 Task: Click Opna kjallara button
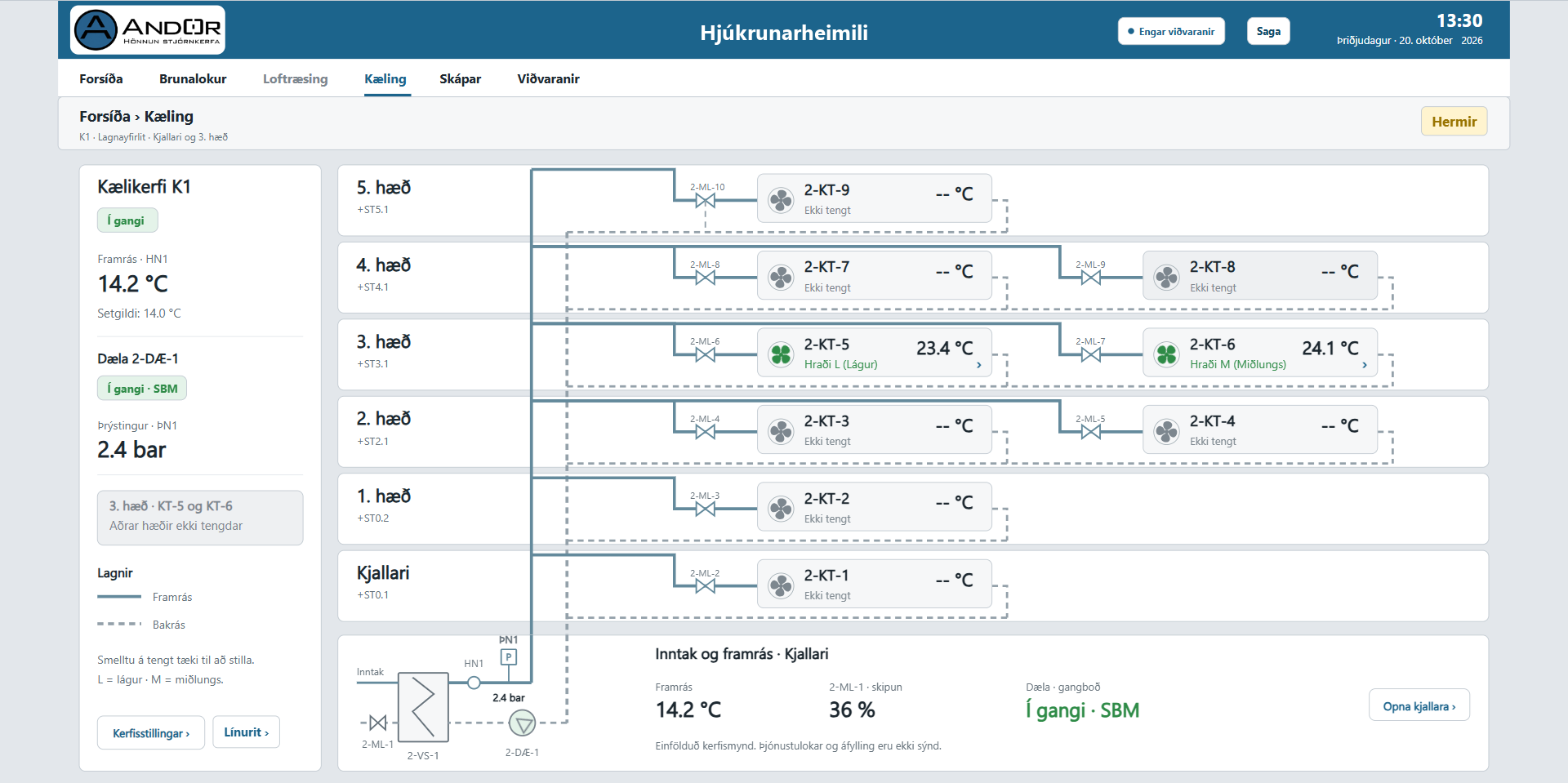1419,705
